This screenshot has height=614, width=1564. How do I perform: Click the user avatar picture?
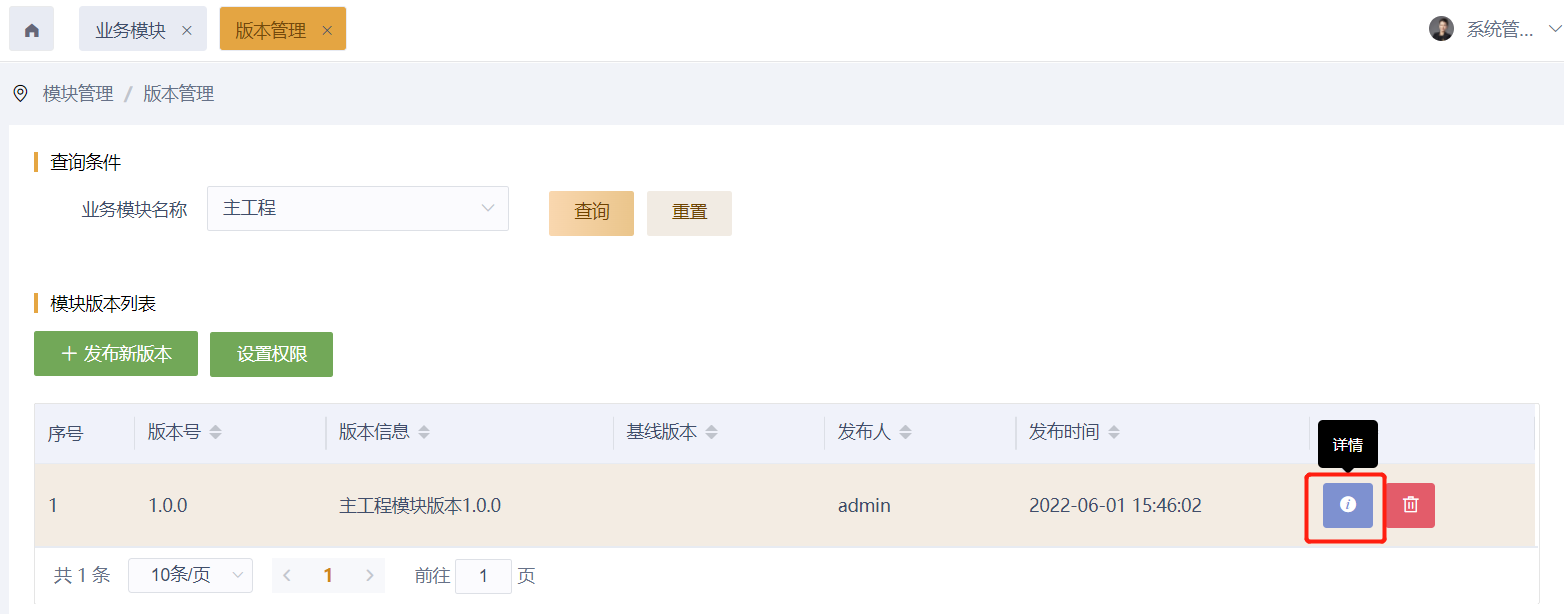coord(1441,29)
